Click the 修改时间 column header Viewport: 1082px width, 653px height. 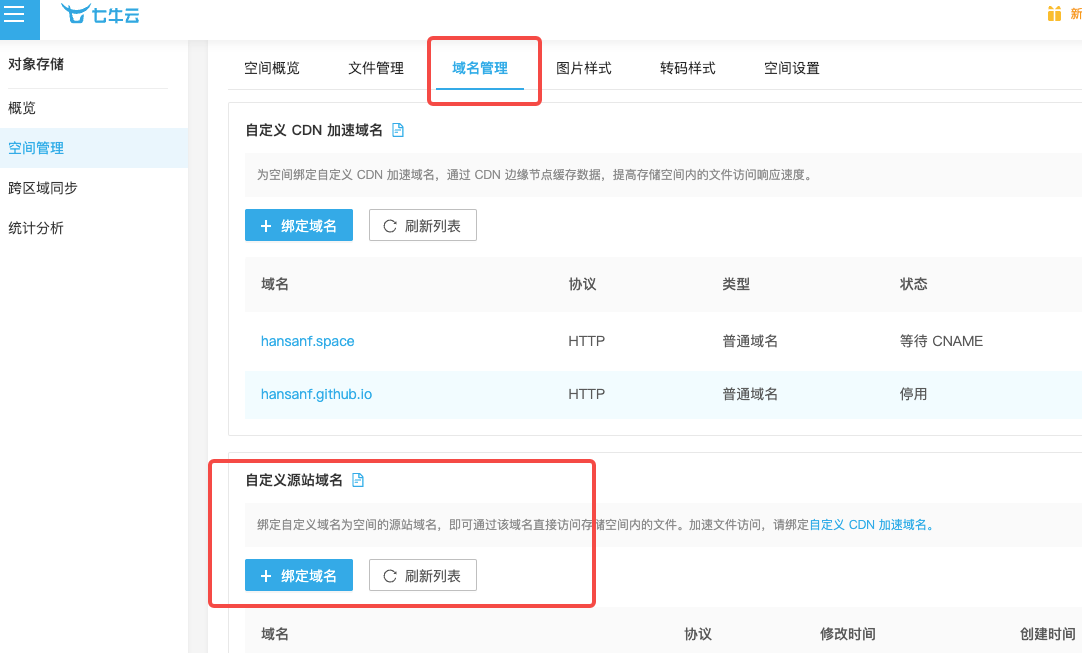pyautogui.click(x=847, y=634)
